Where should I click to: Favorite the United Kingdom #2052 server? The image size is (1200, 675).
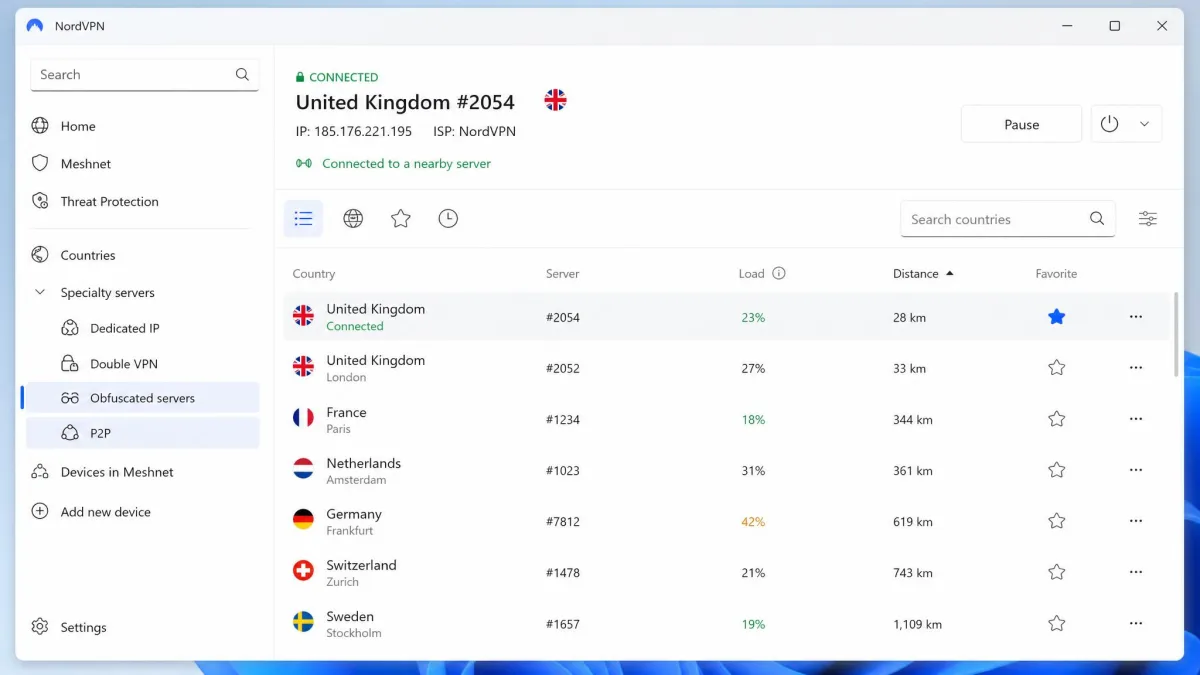1056,368
